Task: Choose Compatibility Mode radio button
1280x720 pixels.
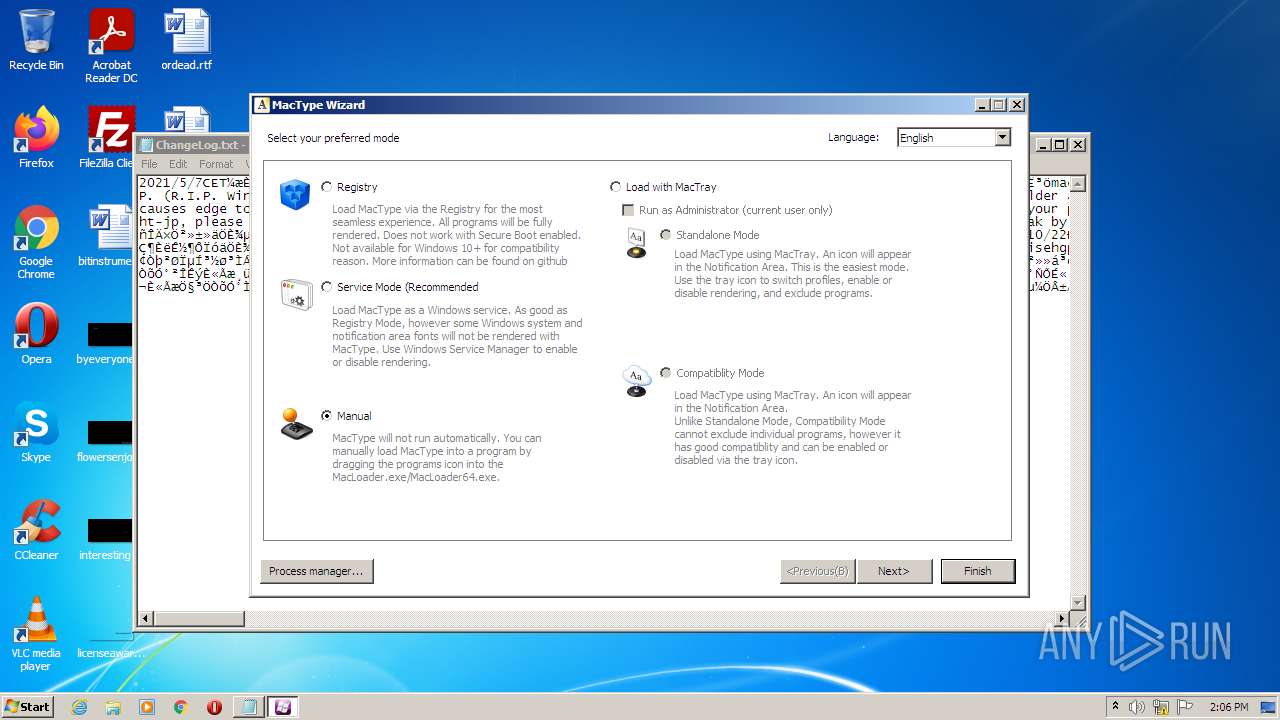Action: (x=666, y=373)
